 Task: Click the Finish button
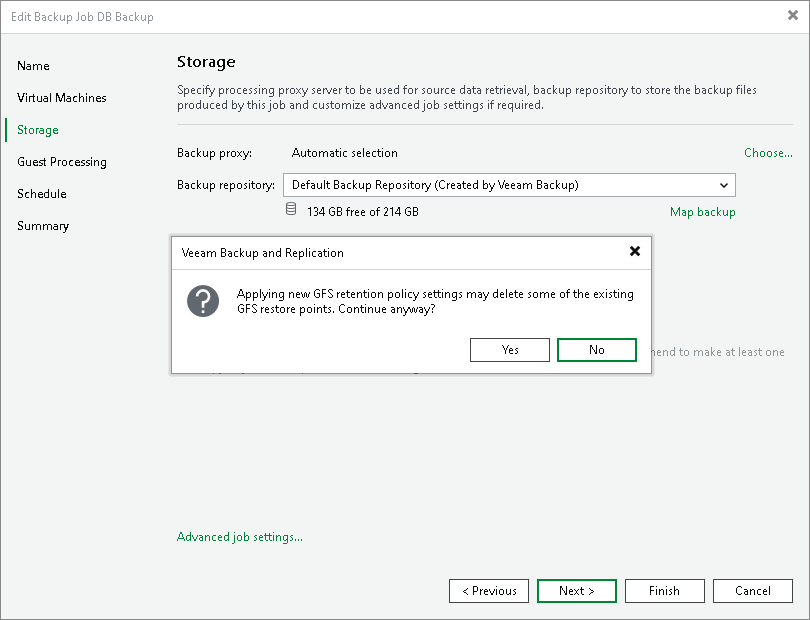[x=664, y=591]
